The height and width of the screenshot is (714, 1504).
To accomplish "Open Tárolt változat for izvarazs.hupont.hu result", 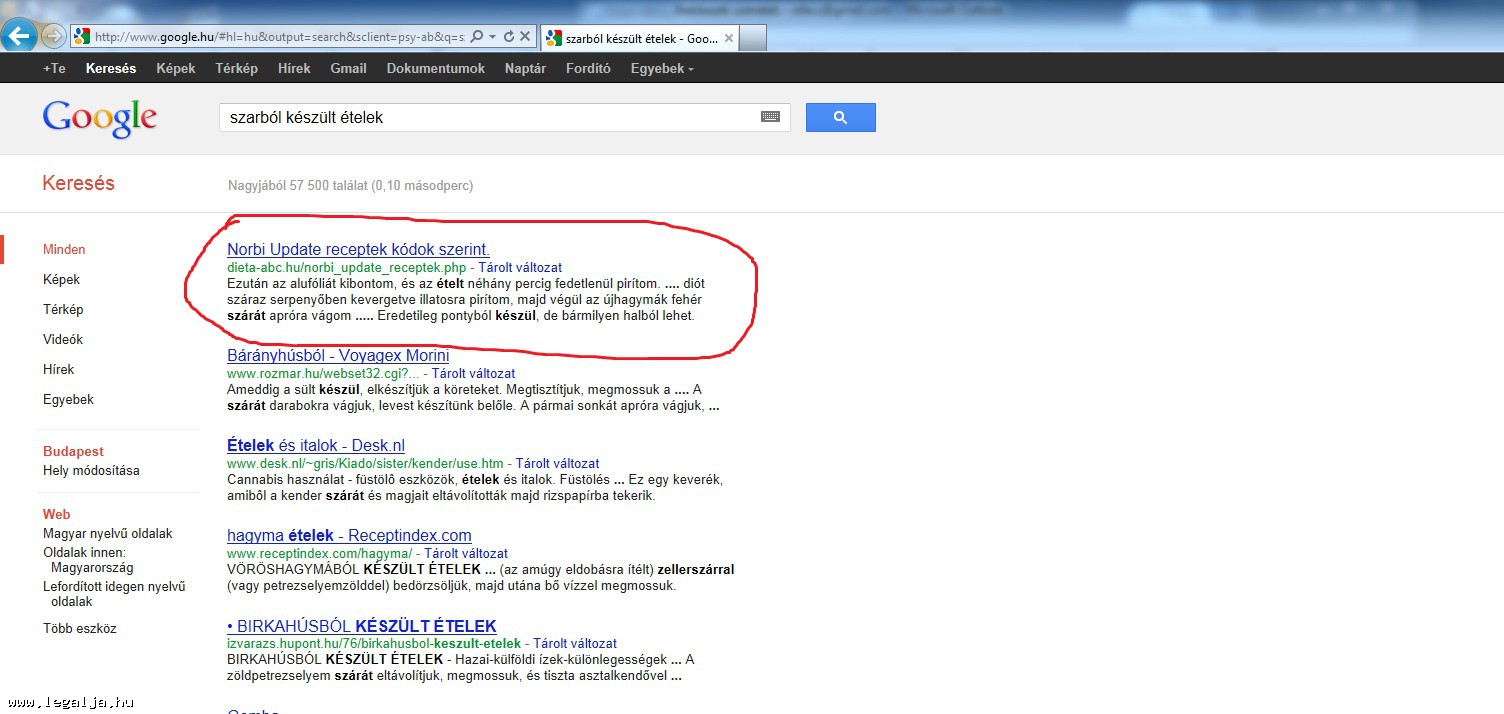I will pos(575,643).
